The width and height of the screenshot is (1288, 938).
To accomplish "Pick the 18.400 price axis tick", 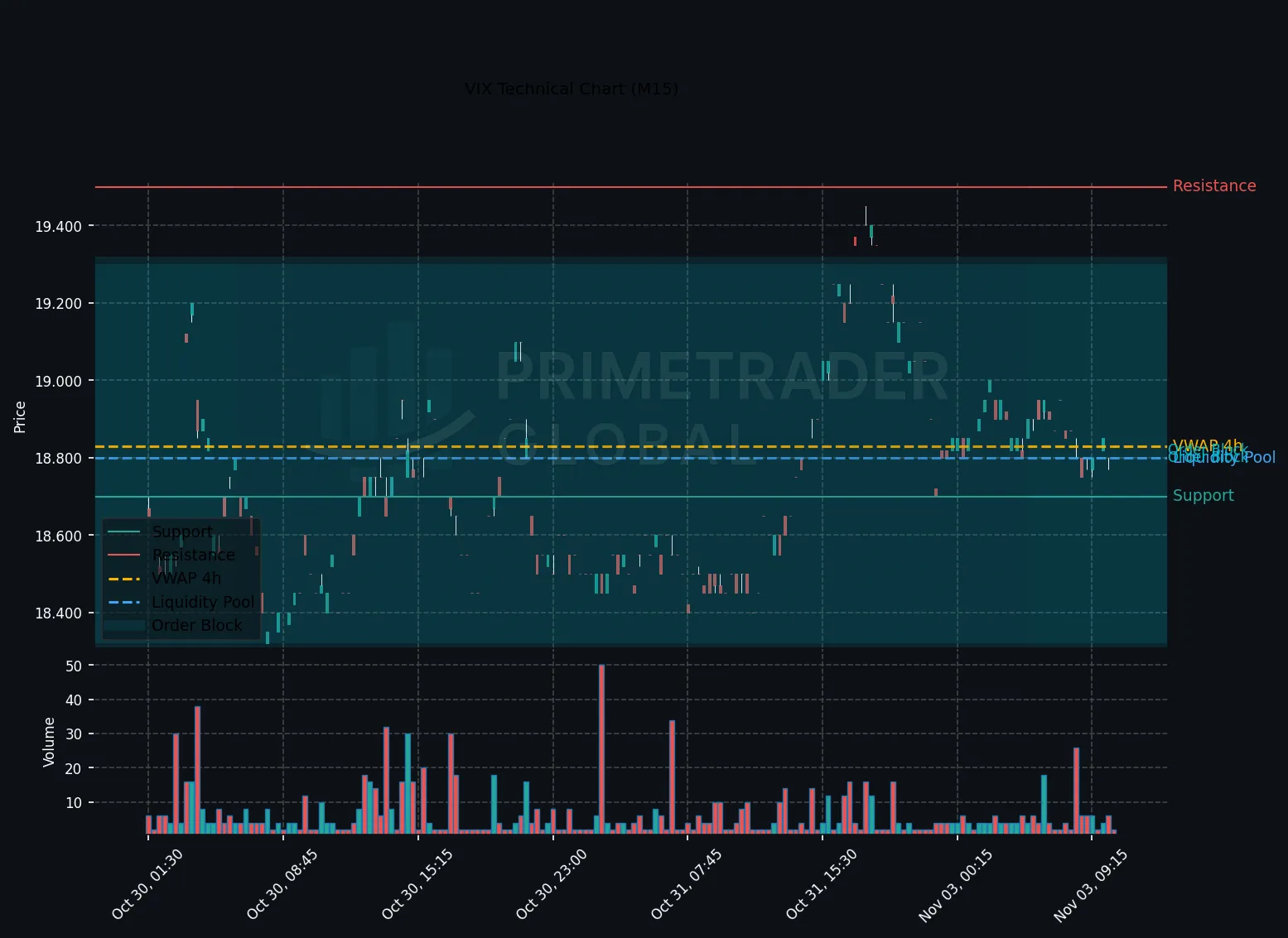I will click(58, 613).
